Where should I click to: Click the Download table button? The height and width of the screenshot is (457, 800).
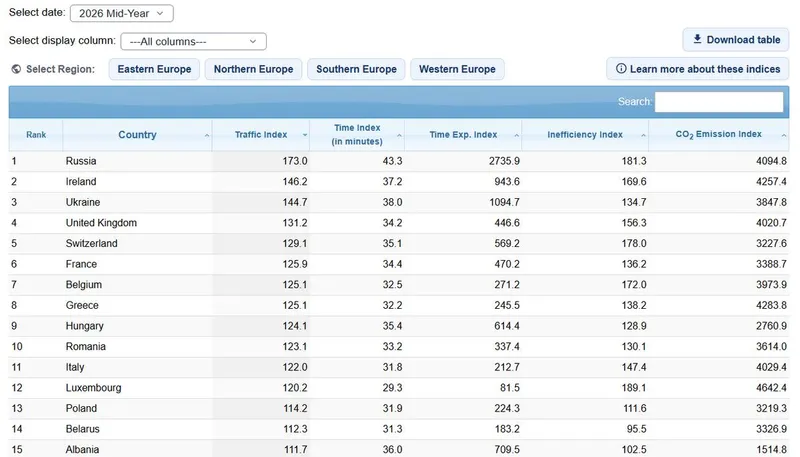pyautogui.click(x=736, y=40)
